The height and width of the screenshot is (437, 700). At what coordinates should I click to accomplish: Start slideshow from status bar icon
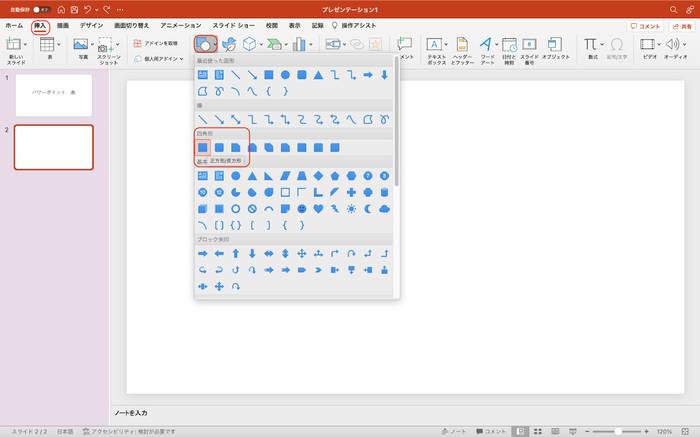573,431
